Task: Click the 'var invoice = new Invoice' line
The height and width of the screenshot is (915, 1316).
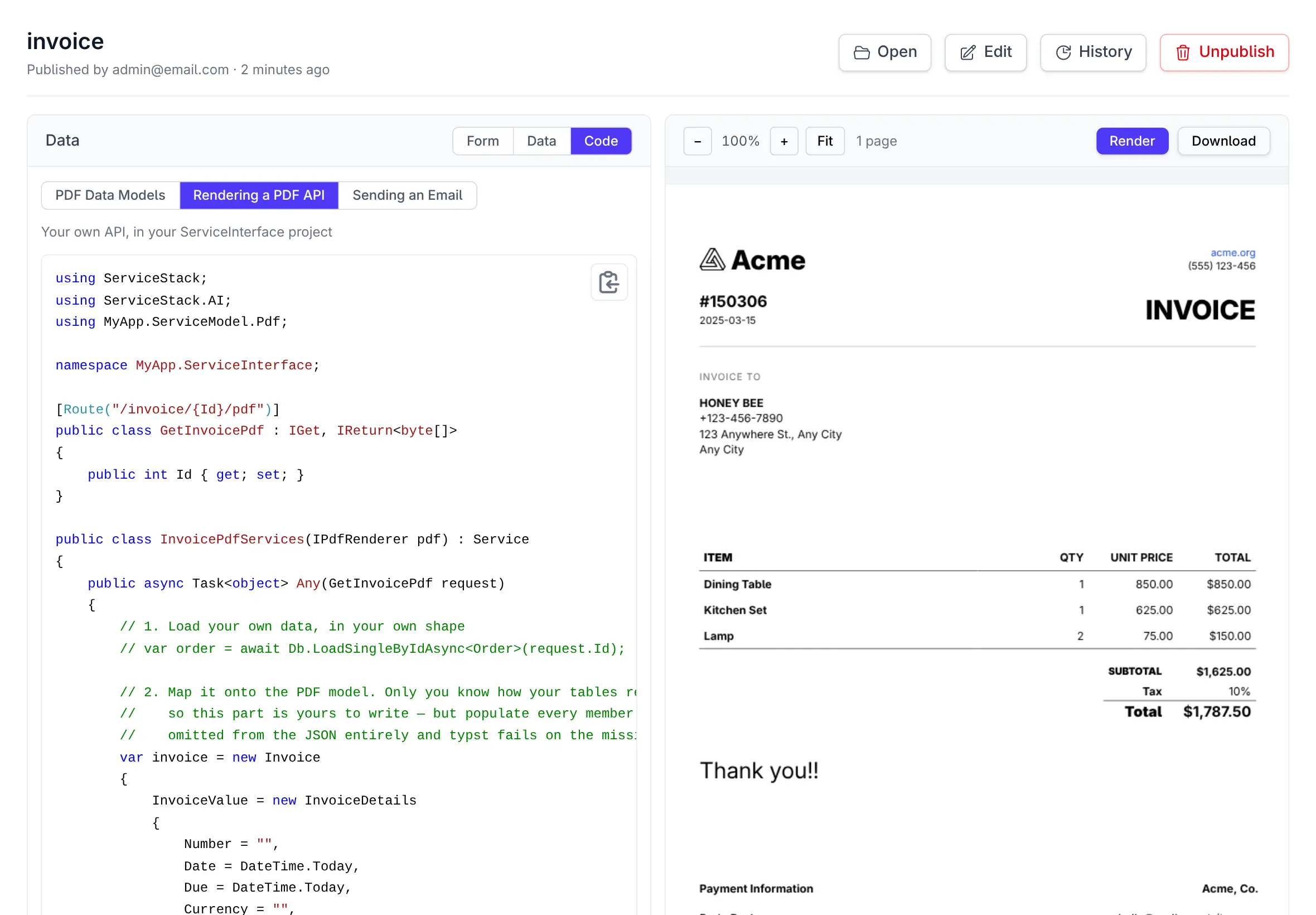Action: coord(220,757)
